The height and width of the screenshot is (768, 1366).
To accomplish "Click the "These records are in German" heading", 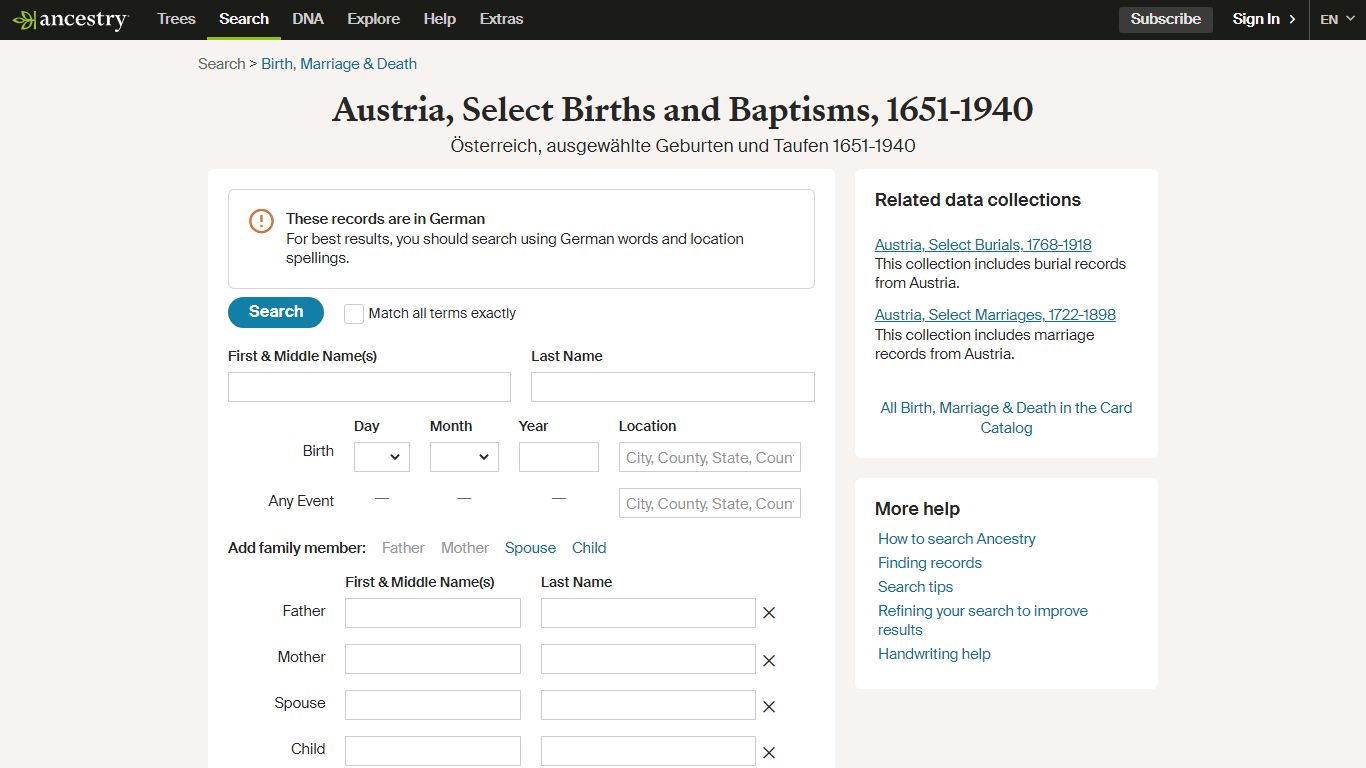I will pos(385,219).
